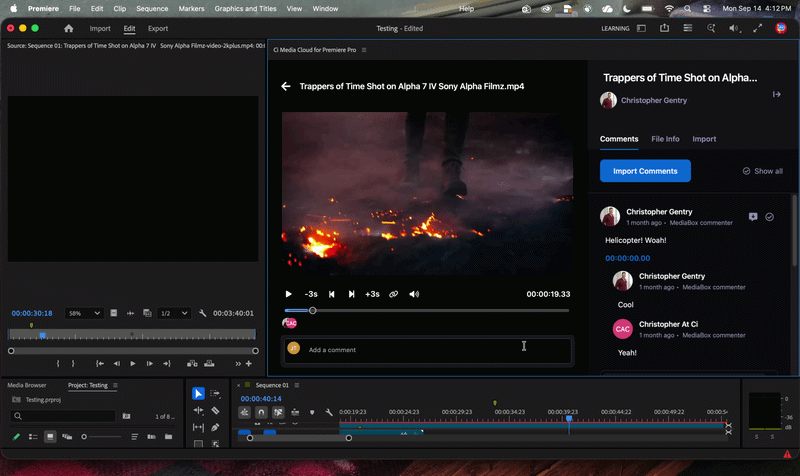Mute the Ci player volume icon
This screenshot has width=800, height=476.
coord(414,294)
